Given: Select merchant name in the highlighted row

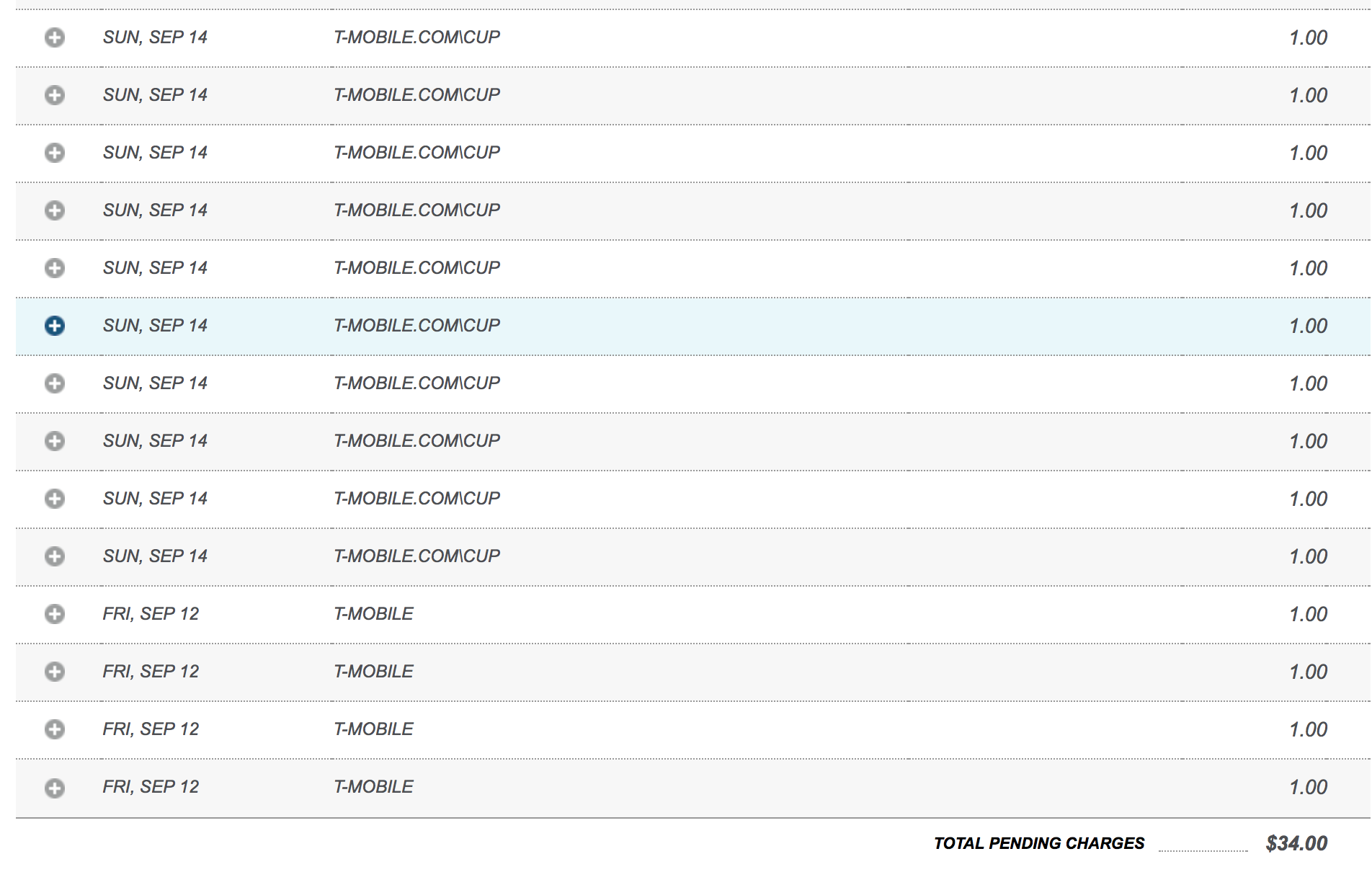Looking at the screenshot, I should [x=416, y=326].
